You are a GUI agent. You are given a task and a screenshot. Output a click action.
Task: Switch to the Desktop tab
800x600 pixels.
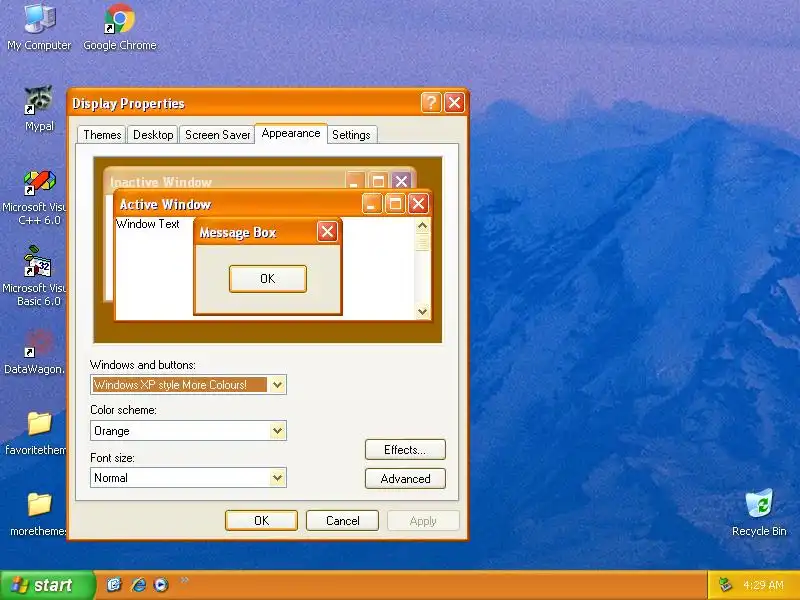click(x=153, y=135)
